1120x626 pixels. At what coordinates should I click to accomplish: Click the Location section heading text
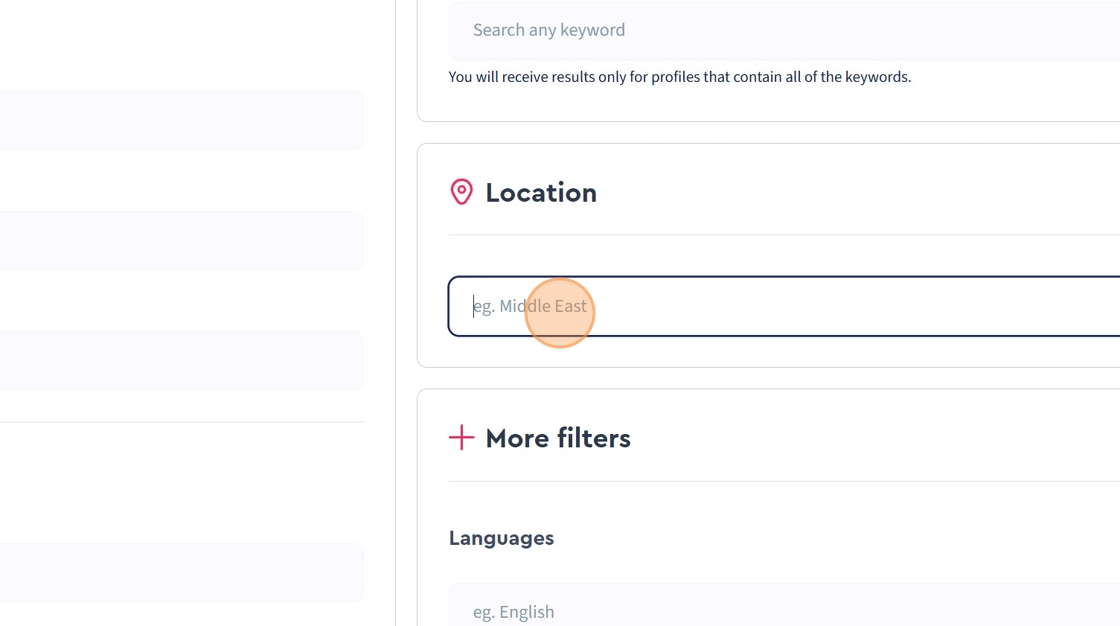point(540,192)
